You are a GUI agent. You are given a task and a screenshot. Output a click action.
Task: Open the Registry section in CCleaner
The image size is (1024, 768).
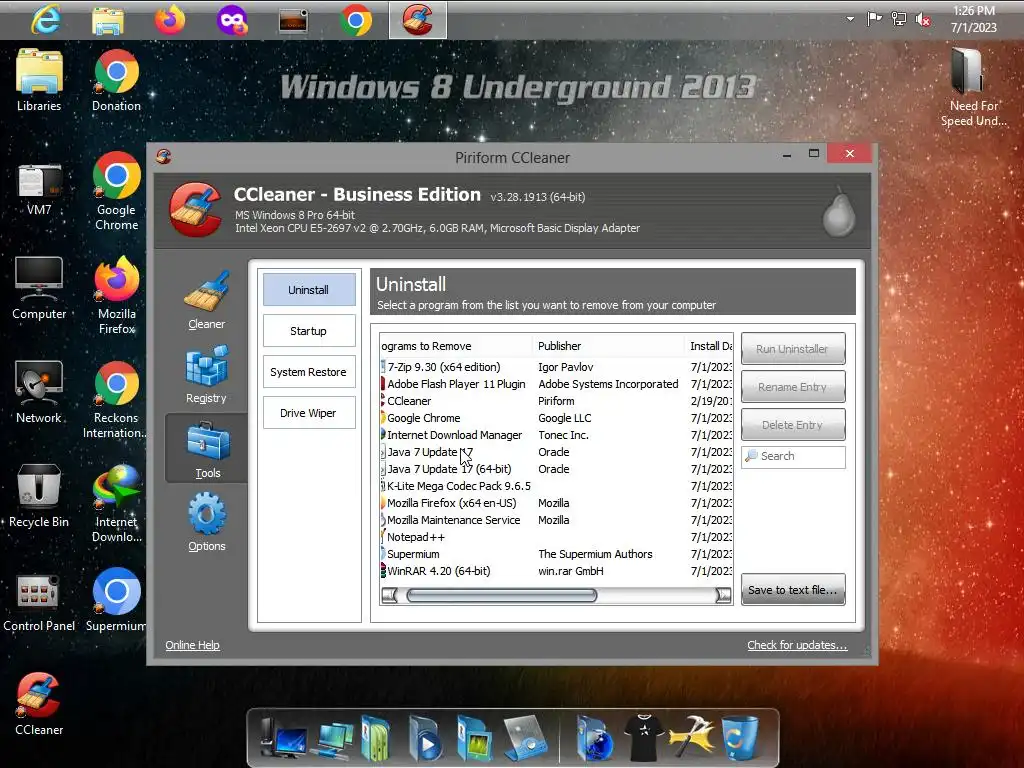[x=206, y=375]
